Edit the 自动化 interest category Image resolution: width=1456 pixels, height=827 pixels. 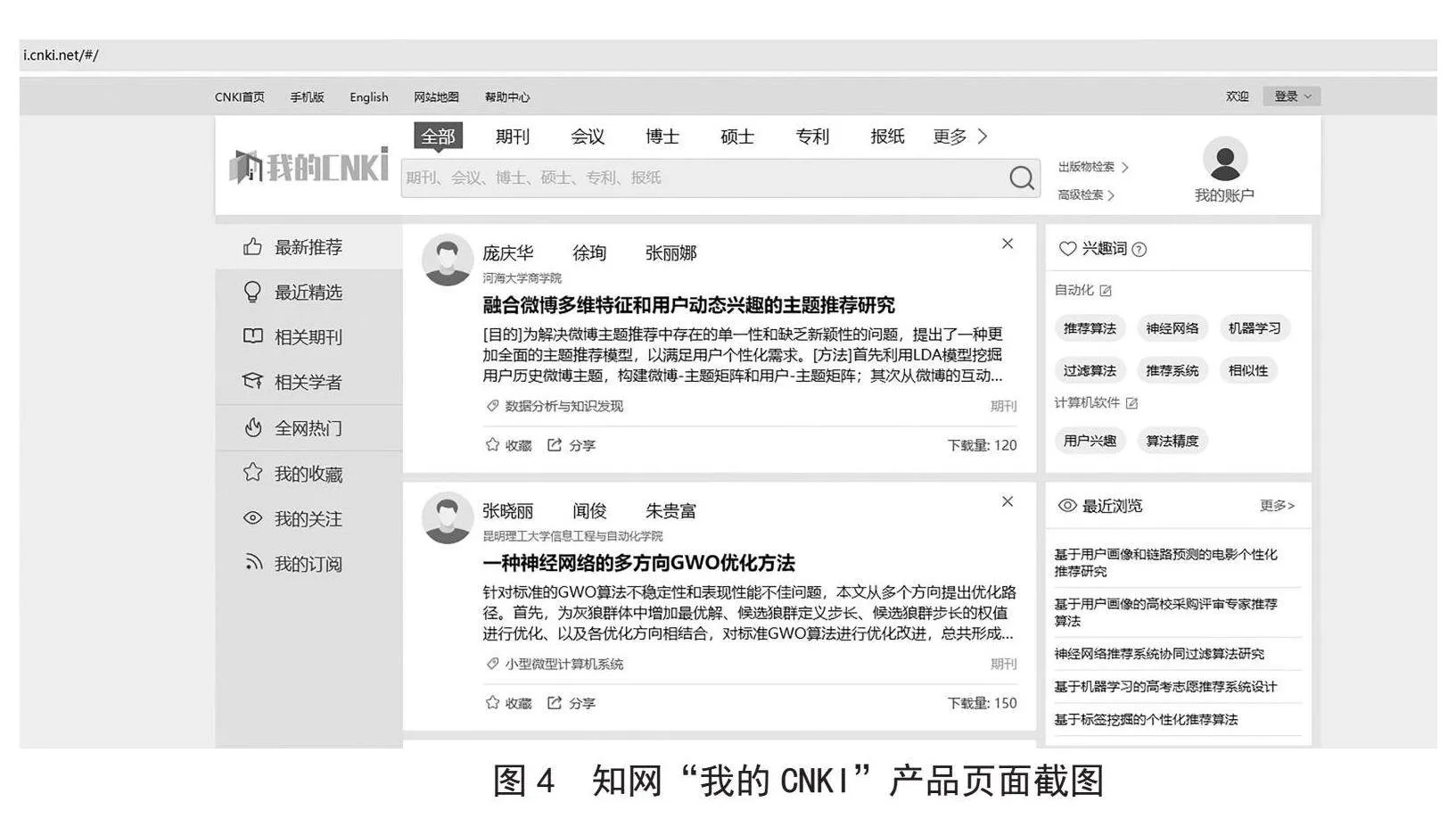pyautogui.click(x=1106, y=291)
